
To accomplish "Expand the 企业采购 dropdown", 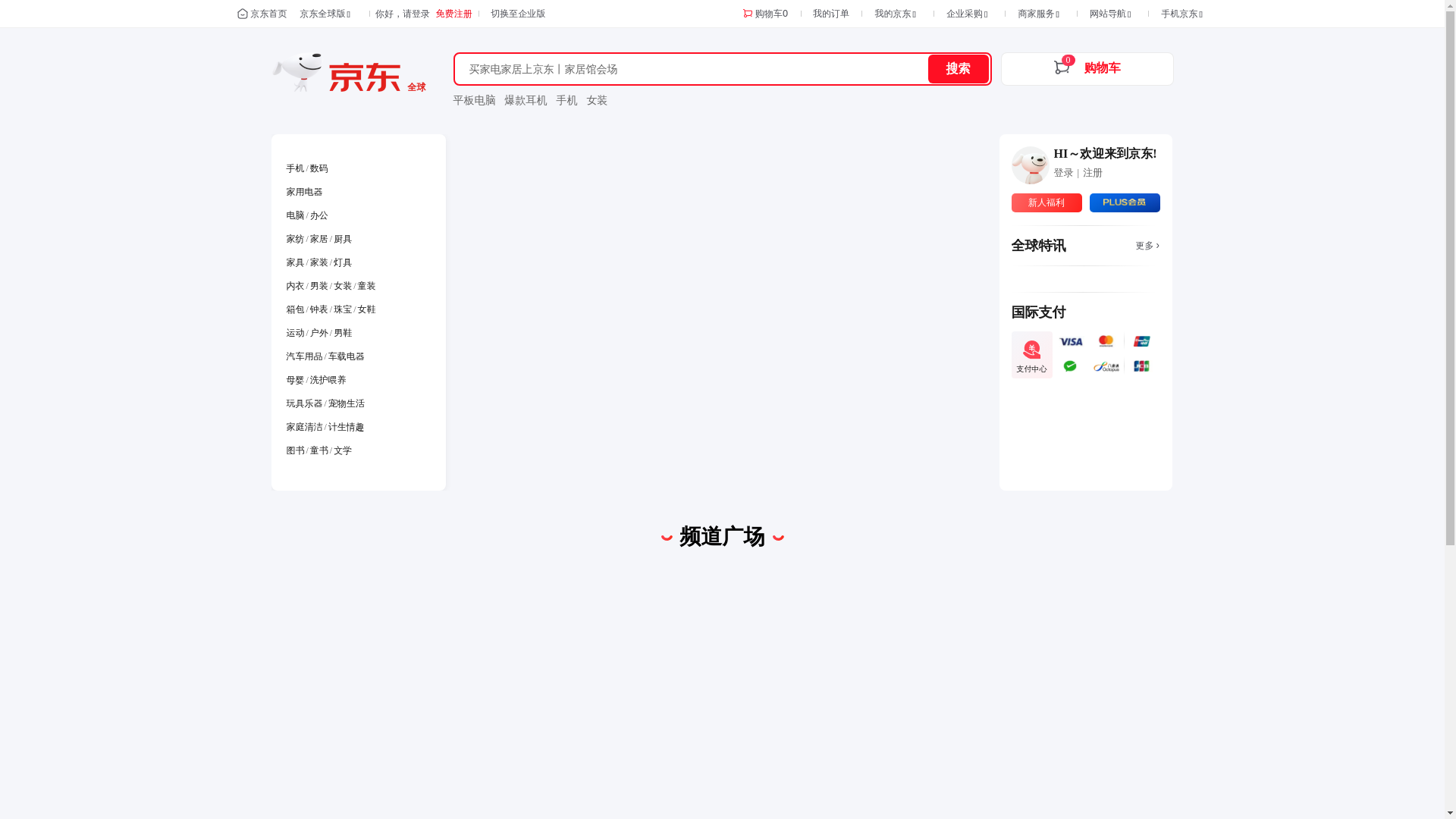I will click(x=967, y=14).
